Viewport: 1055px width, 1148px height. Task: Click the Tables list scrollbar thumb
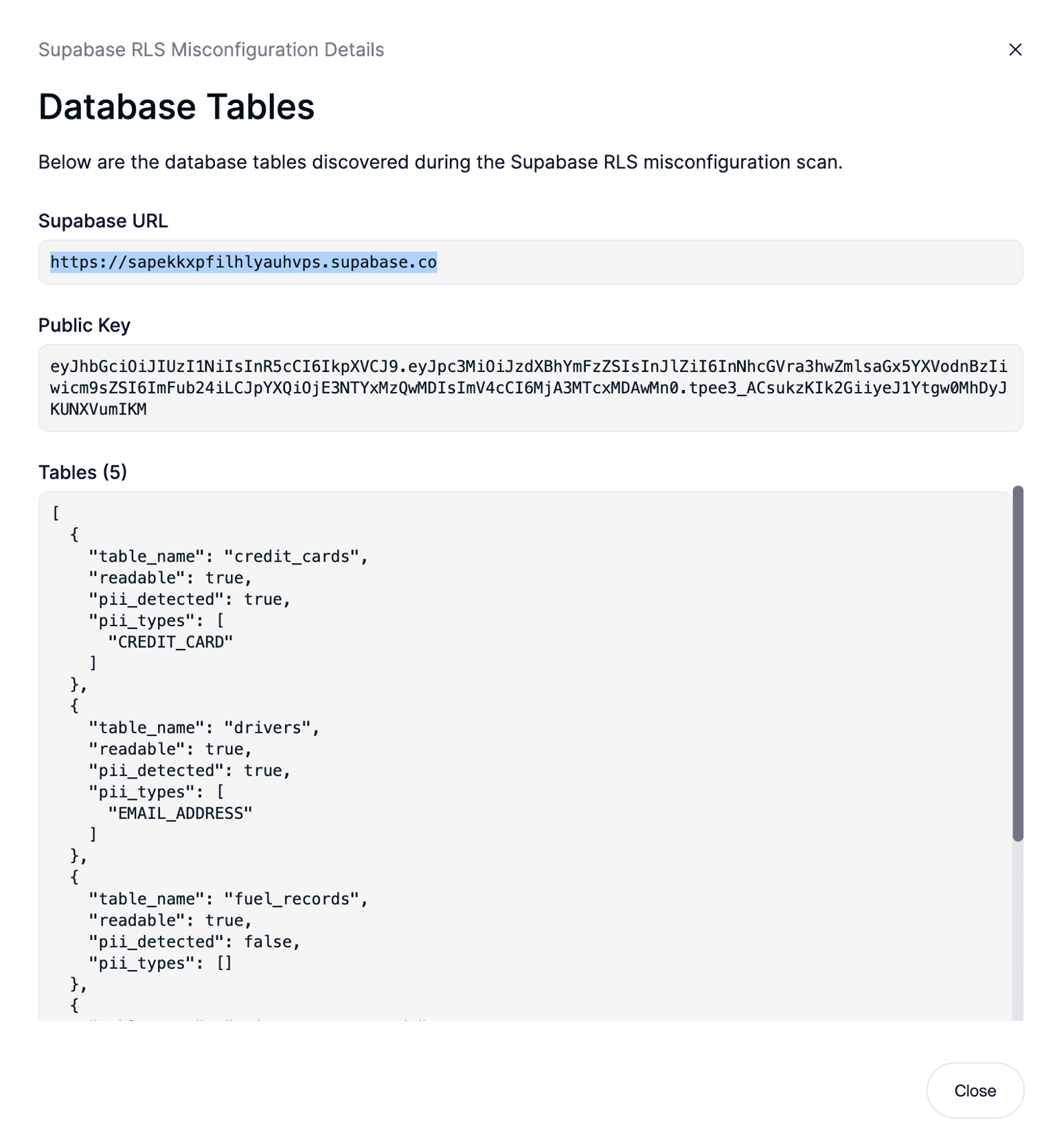tap(1018, 663)
